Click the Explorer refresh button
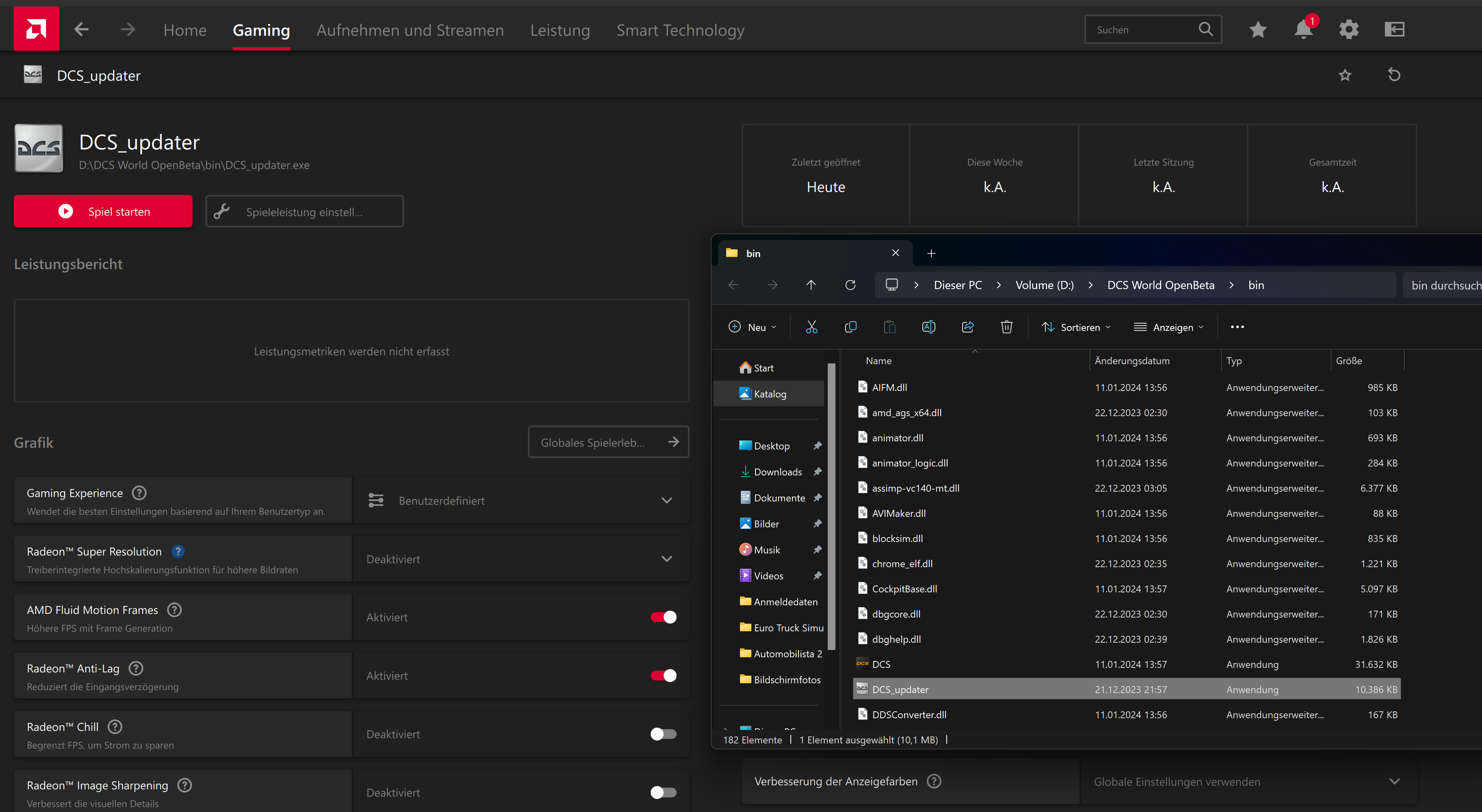Viewport: 1482px width, 812px height. 850,285
